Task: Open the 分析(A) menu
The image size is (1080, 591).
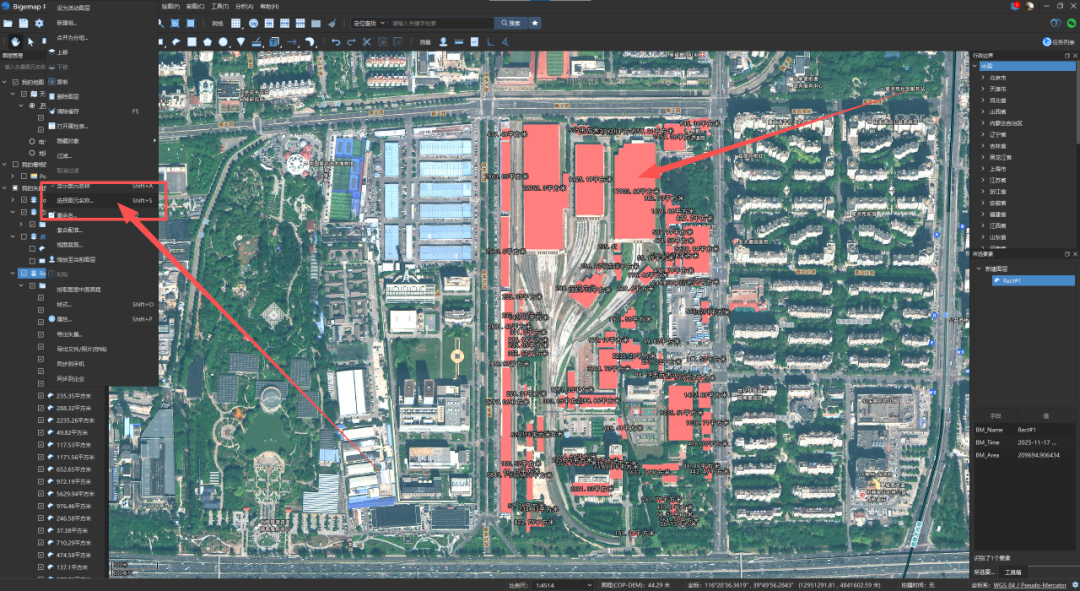Action: click(244, 6)
